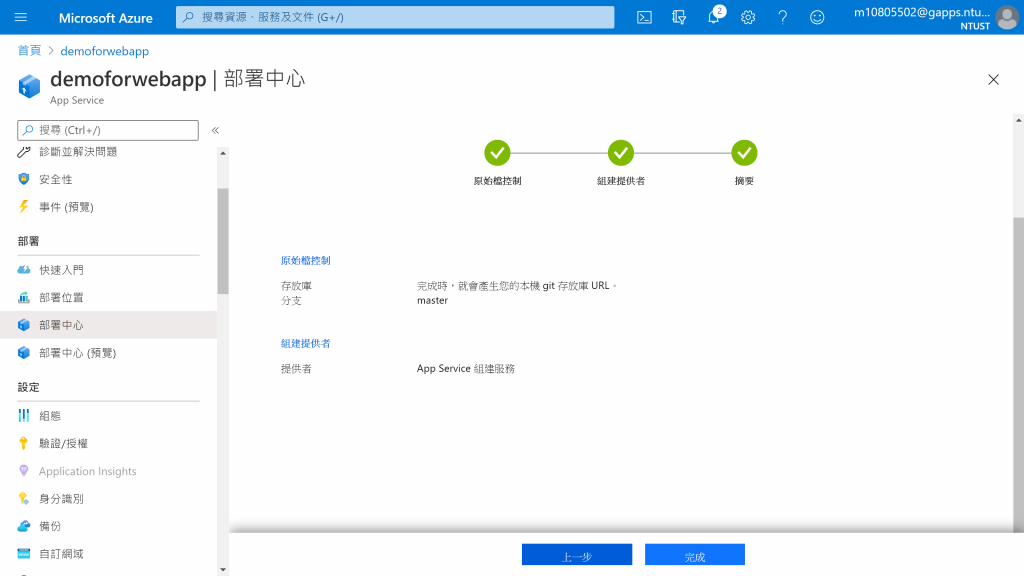The width and height of the screenshot is (1024, 576).
Task: Click the 存放庫 label
Action: pos(296,285)
